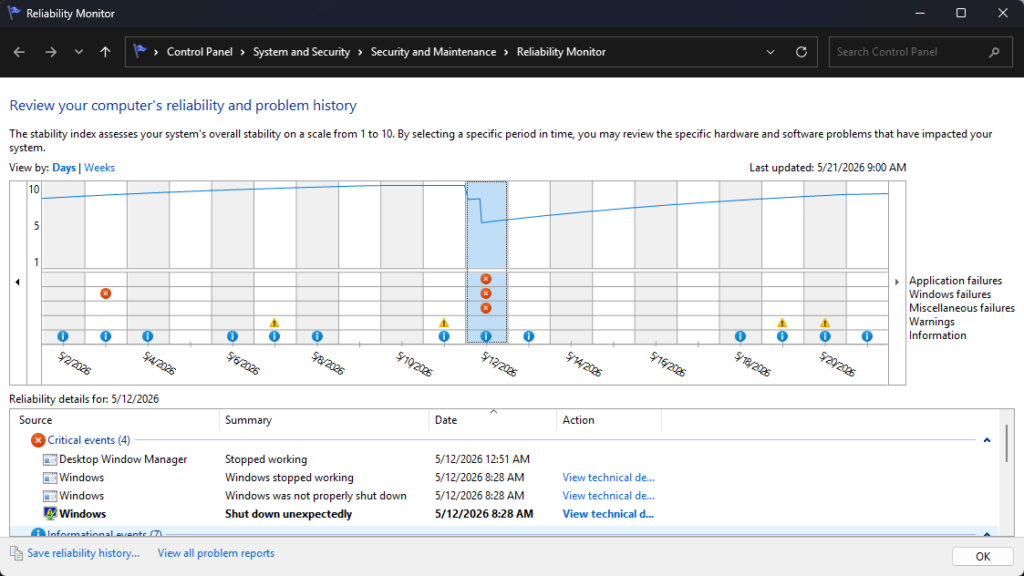The width and height of the screenshot is (1024, 576).
Task: Expand chevron after Security and Maintenance breadcrumb
Action: click(506, 52)
